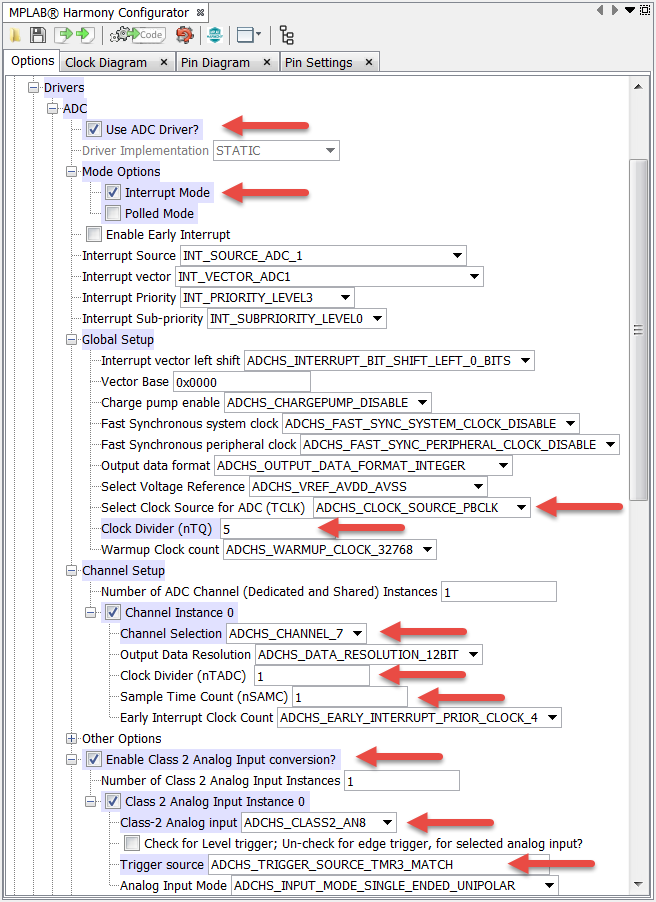Screen dimensions: 656x902
Task: Click the open folder icon in toolbar
Action: click(x=17, y=35)
